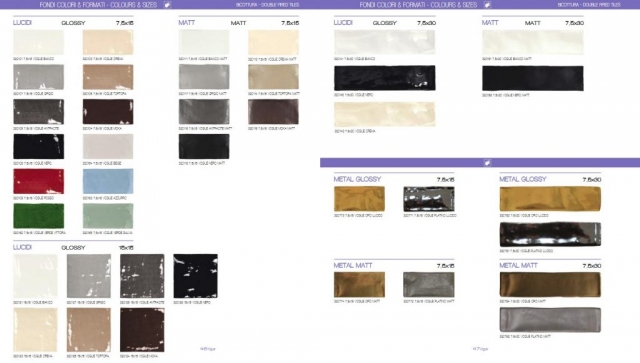Click the 7,5x15 Moka Matt tile
The width and height of the screenshot is (640, 363).
tap(273, 112)
